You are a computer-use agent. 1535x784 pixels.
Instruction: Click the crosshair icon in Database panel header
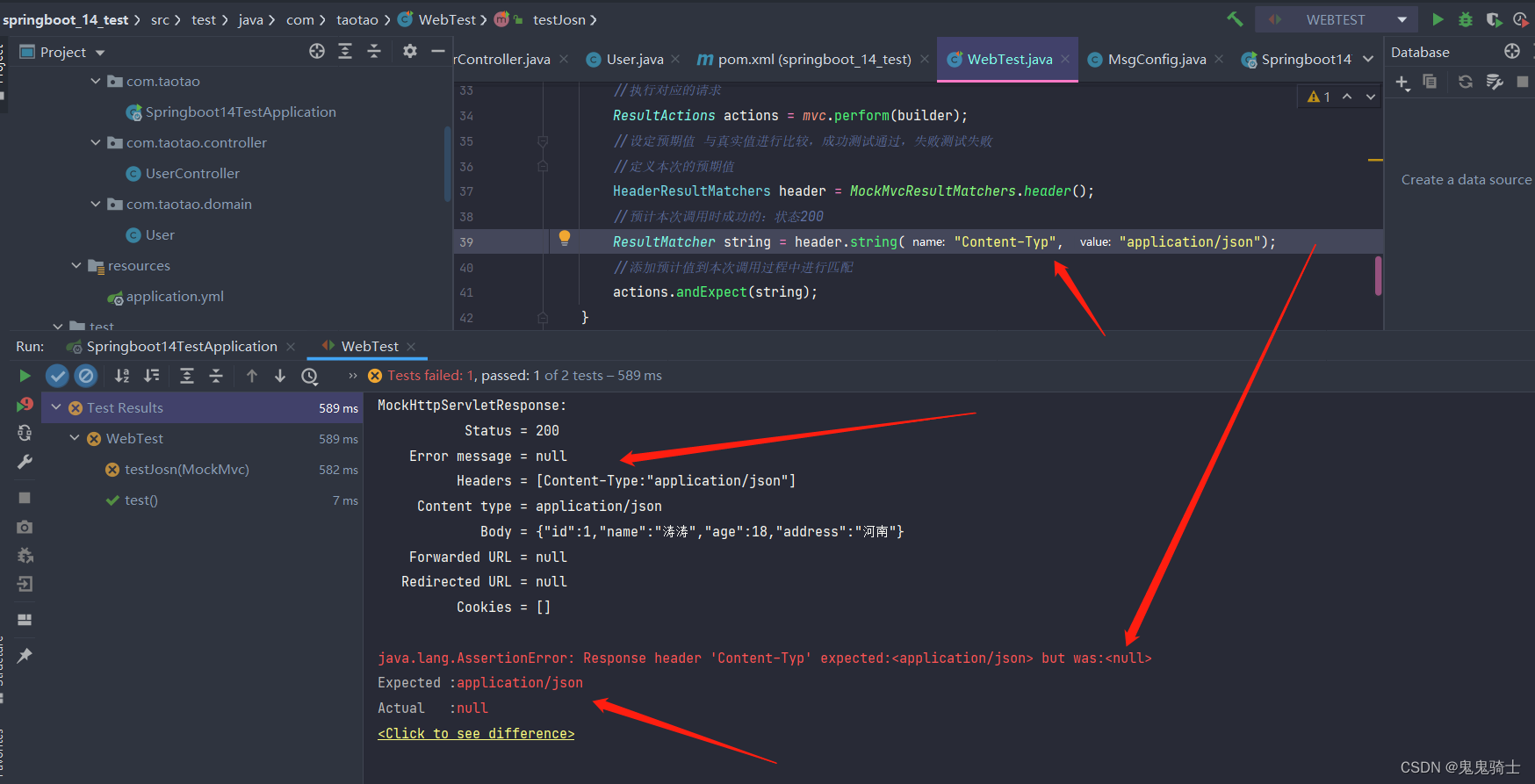pos(1512,52)
